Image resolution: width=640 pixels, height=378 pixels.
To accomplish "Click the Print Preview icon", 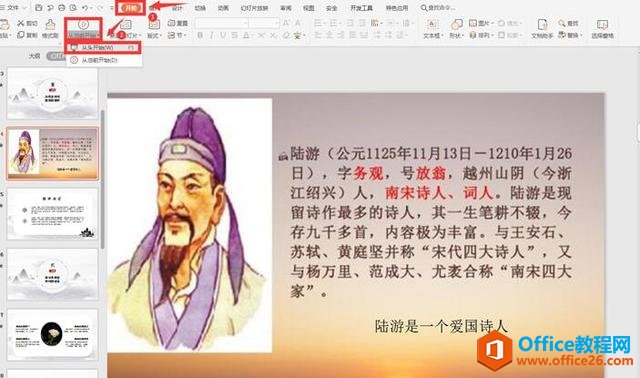I will [73, 8].
